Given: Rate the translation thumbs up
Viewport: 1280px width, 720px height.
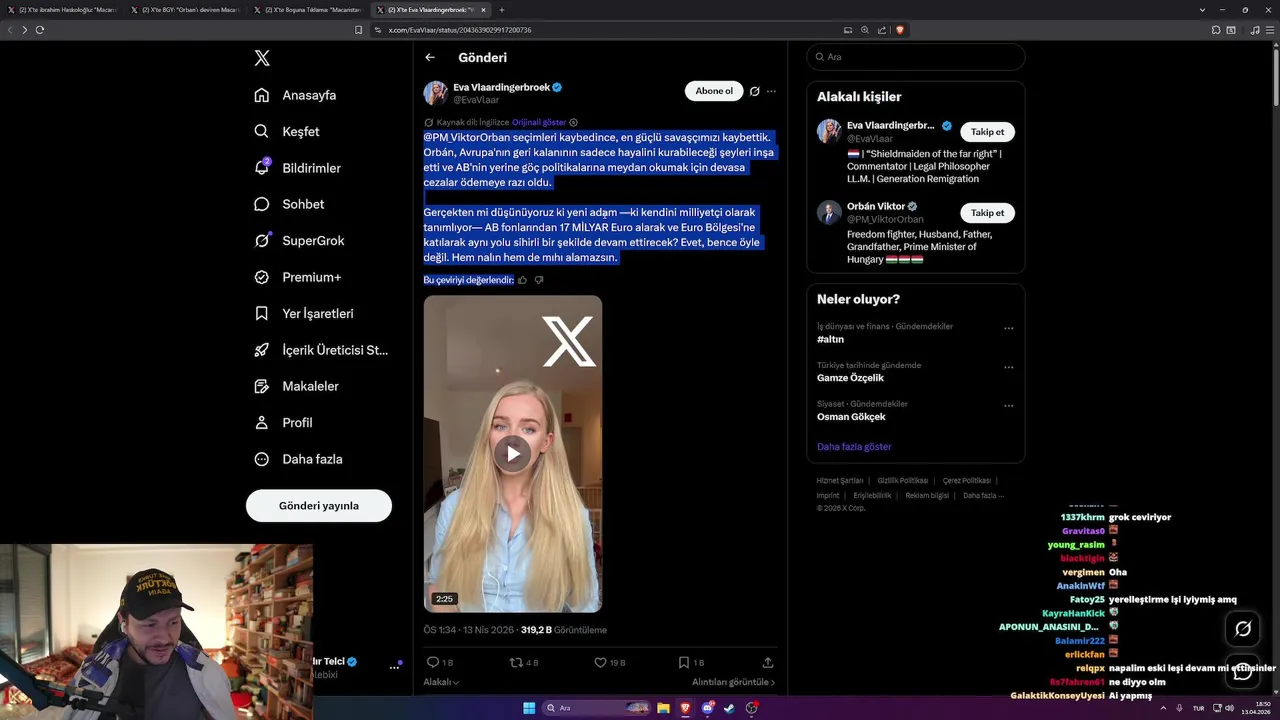Looking at the screenshot, I should (523, 280).
